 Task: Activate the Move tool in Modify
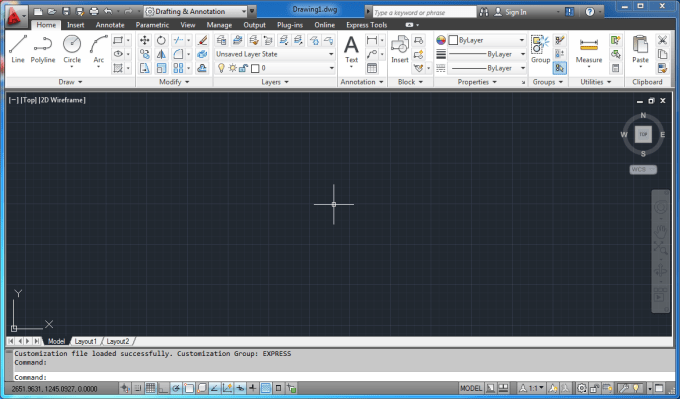tap(144, 40)
